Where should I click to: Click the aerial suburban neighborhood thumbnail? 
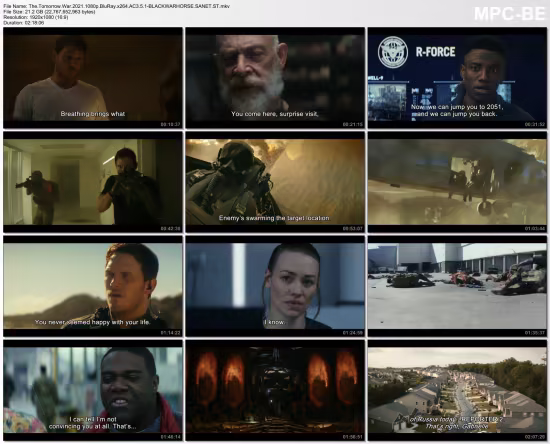(x=457, y=390)
